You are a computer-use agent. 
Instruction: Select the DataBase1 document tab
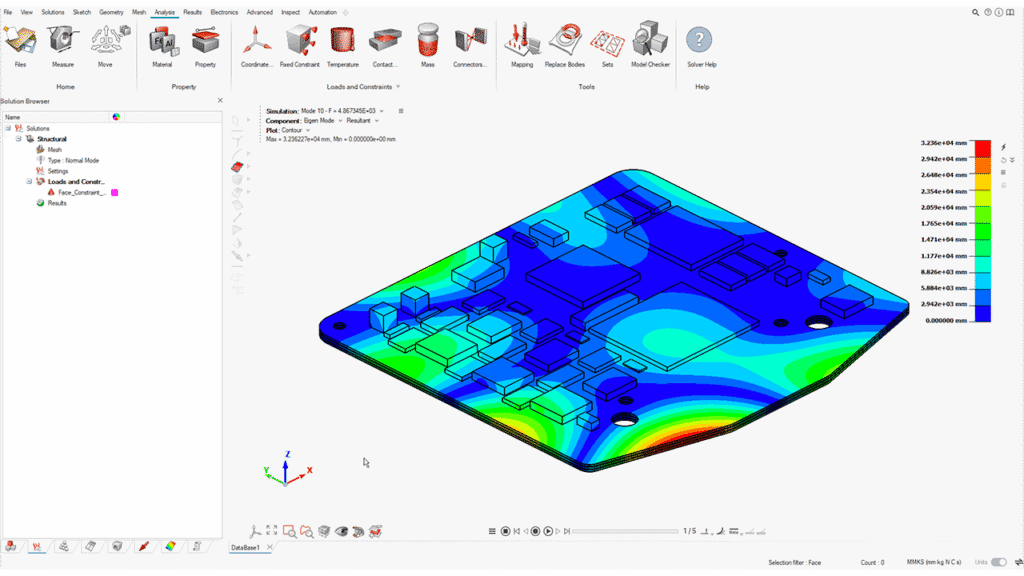tap(246, 547)
